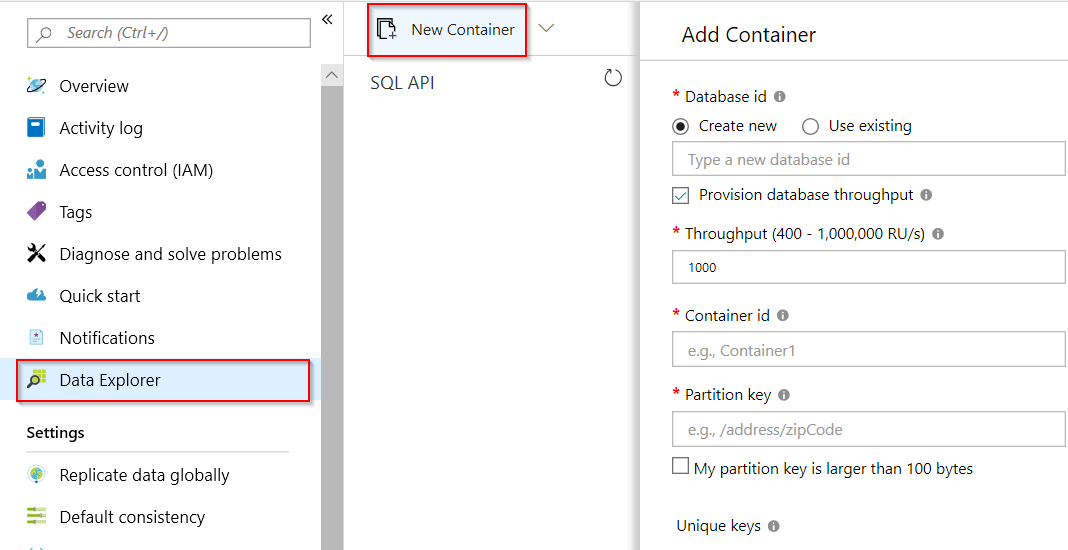Select Data Explorer in the menu

point(163,380)
